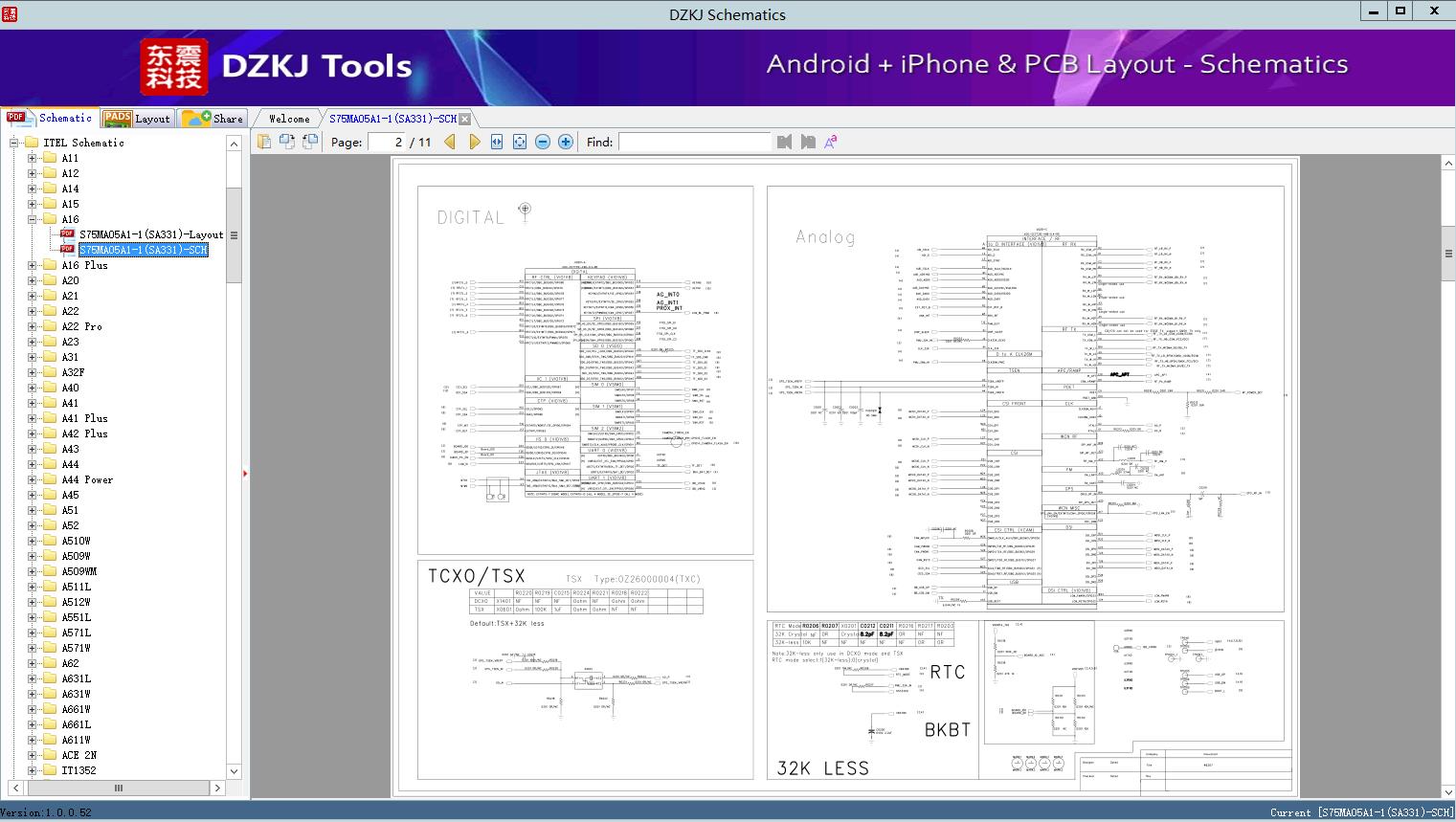Collapse the A16 folder

[32, 219]
